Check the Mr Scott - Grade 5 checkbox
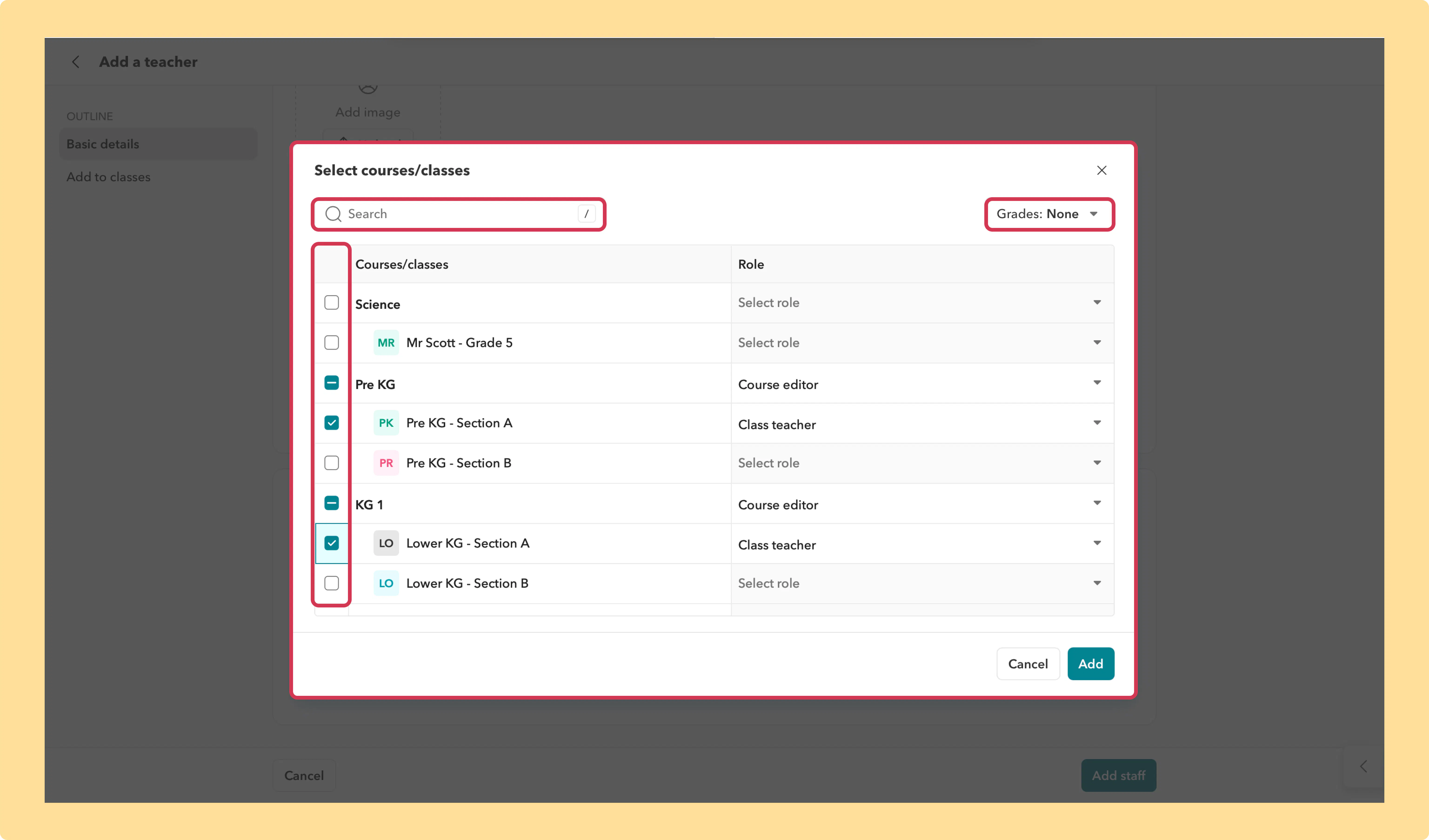This screenshot has width=1429, height=840. (x=332, y=343)
